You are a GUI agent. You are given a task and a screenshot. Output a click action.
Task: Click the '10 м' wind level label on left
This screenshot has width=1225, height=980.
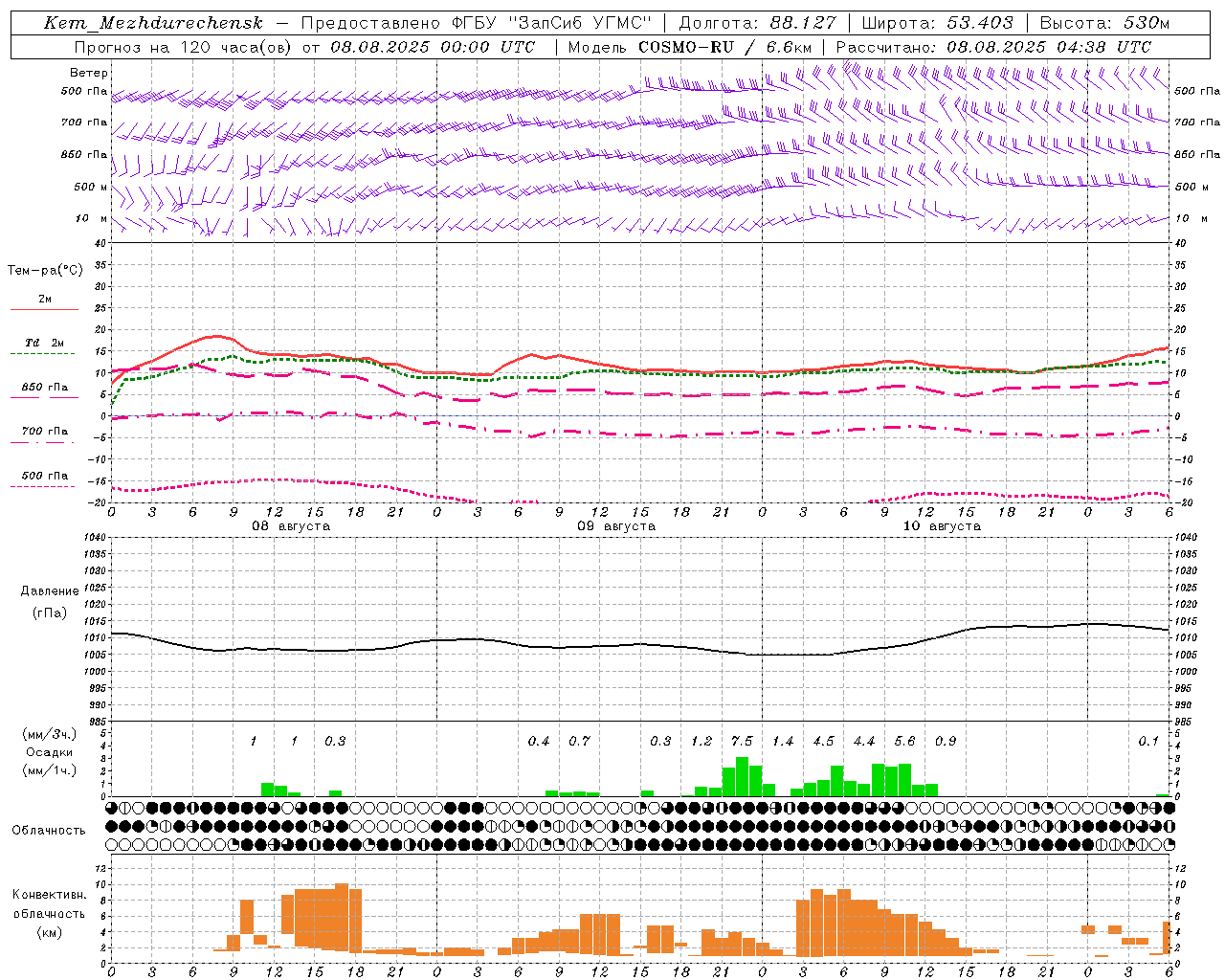(x=92, y=218)
